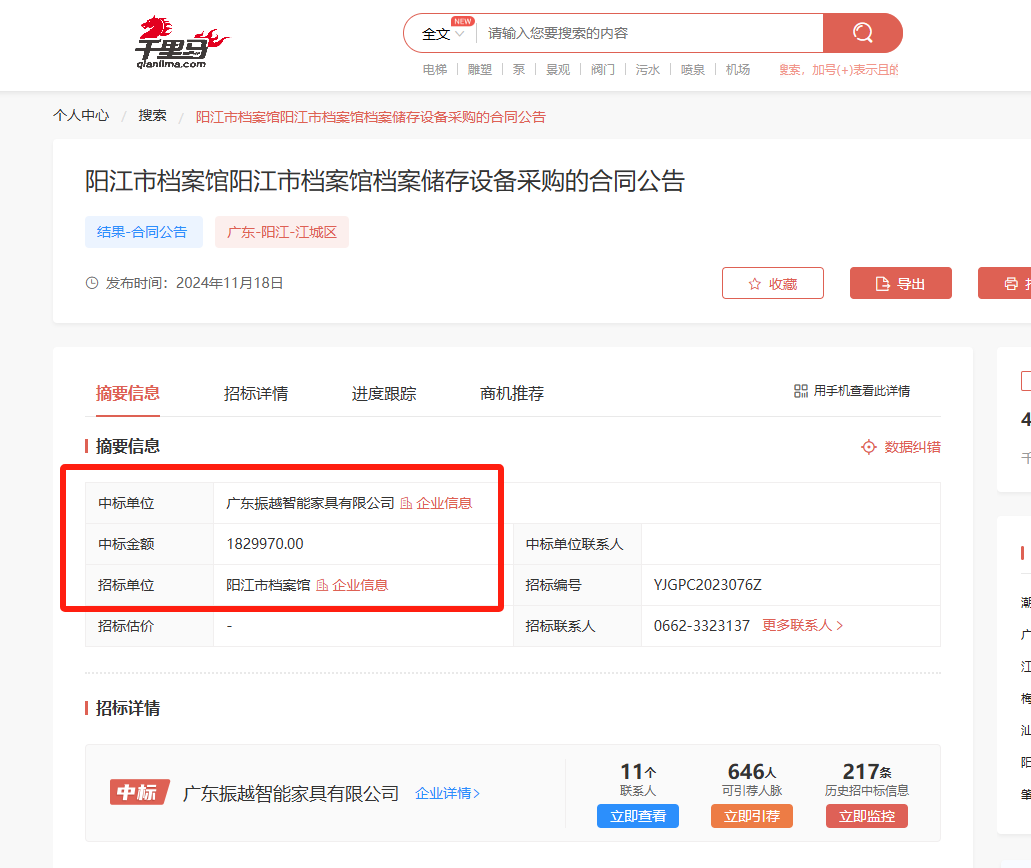Click the 导出 export button
The width and height of the screenshot is (1031, 868).
(x=900, y=283)
